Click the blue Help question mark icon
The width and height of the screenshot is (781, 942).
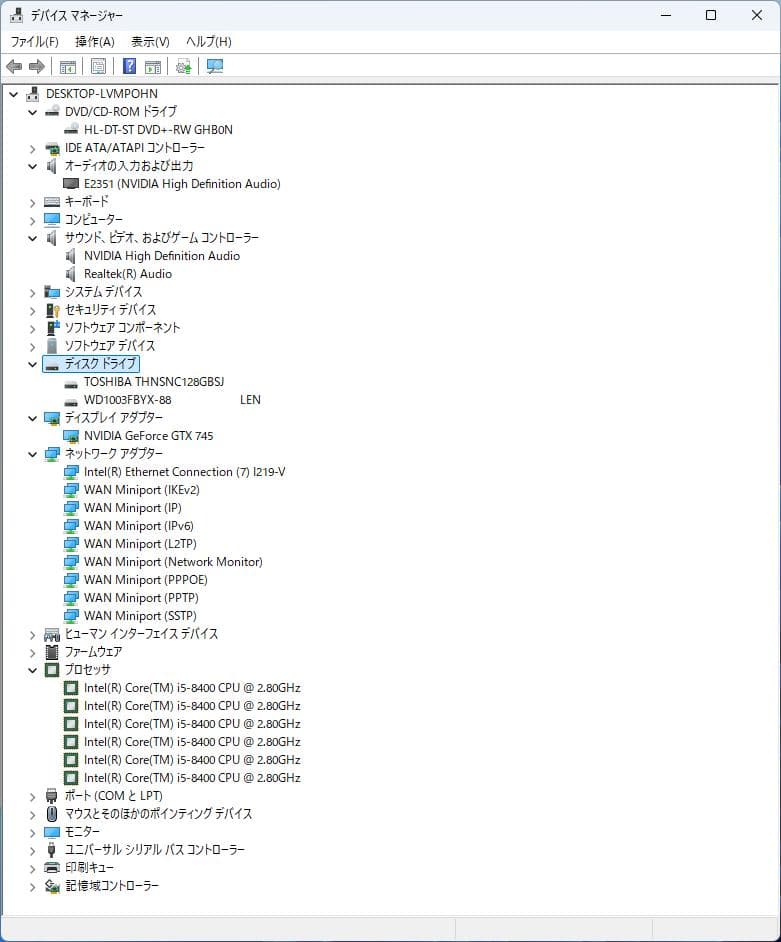[x=129, y=66]
